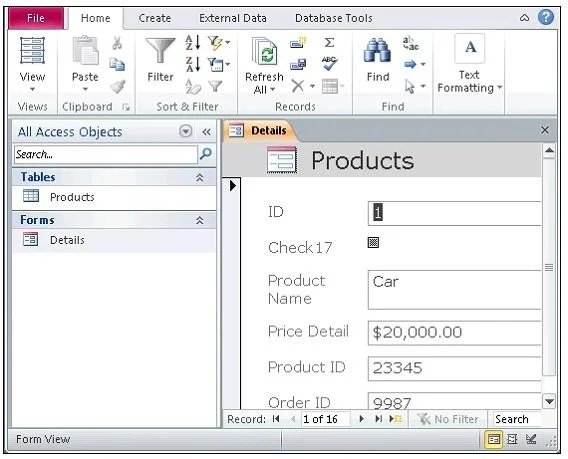Click the Find binoculars icon

[377, 50]
